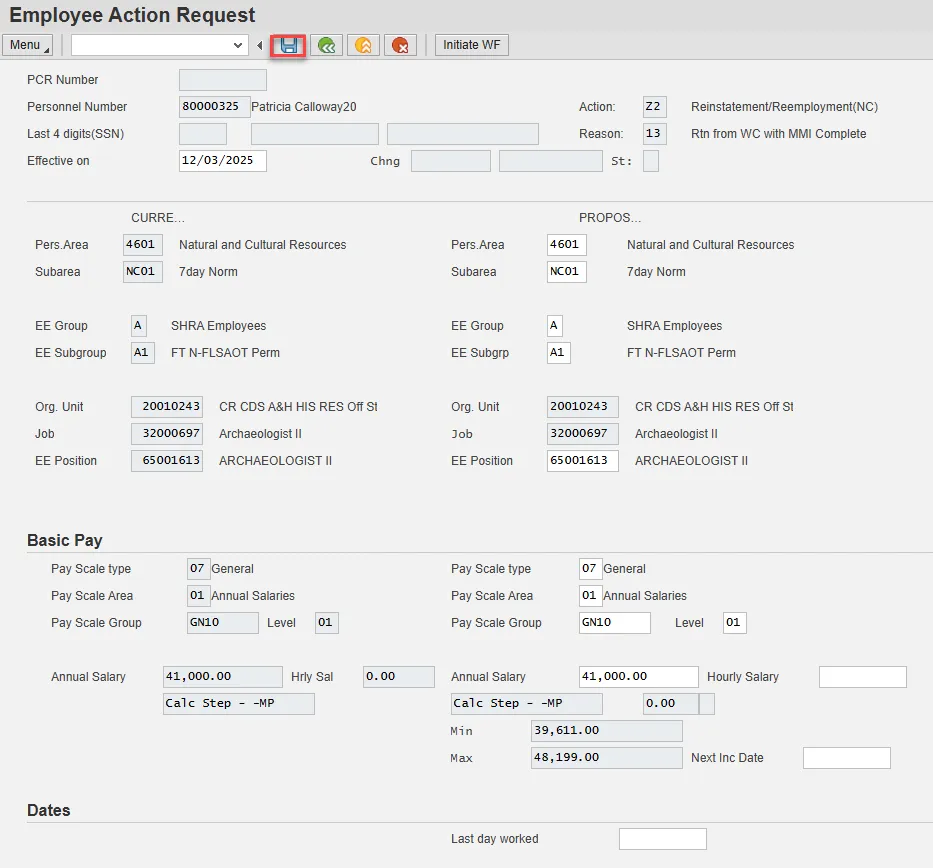This screenshot has width=933, height=868.
Task: Click the red Cancel icon
Action: (400, 45)
